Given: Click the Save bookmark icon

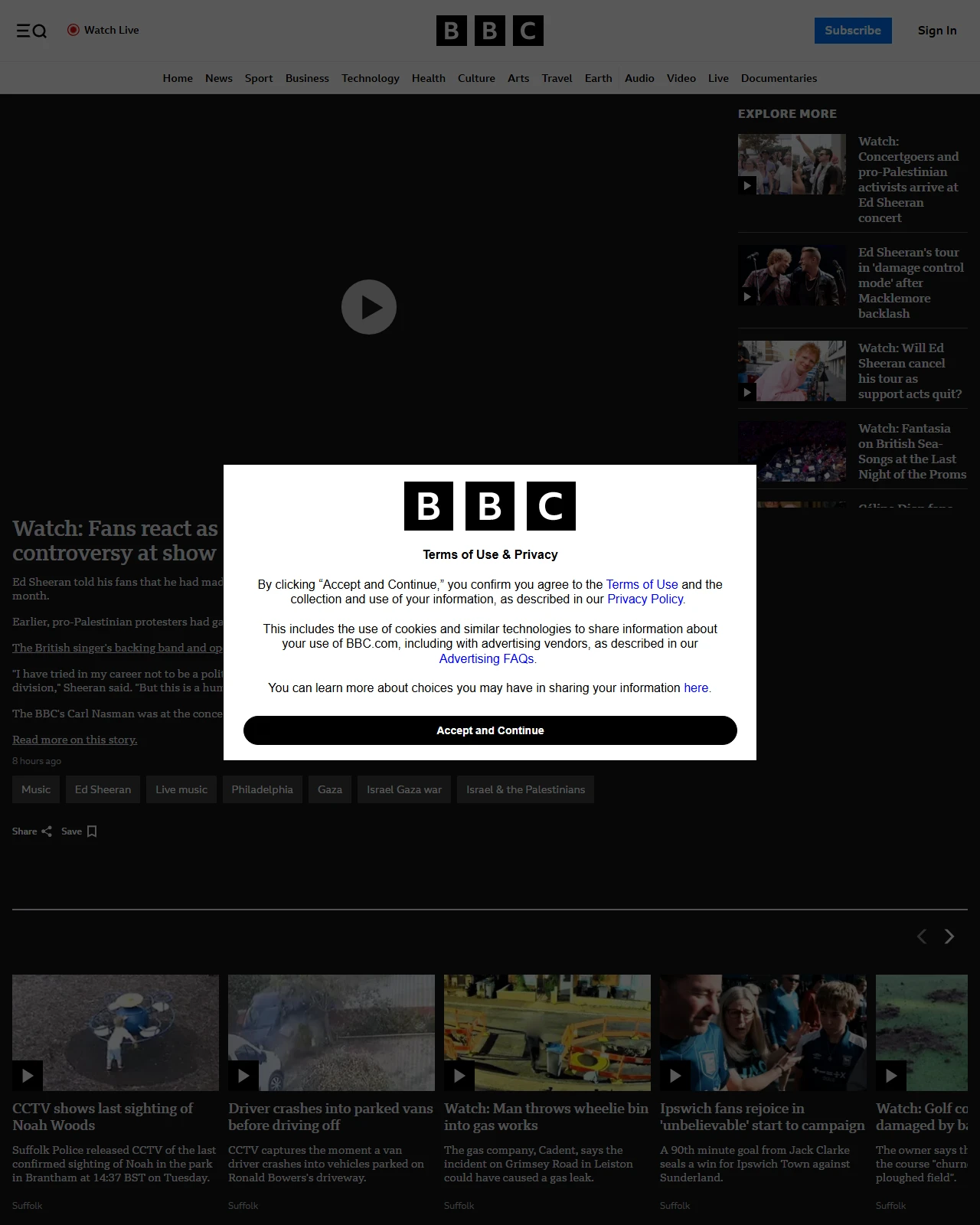Looking at the screenshot, I should pos(92,831).
